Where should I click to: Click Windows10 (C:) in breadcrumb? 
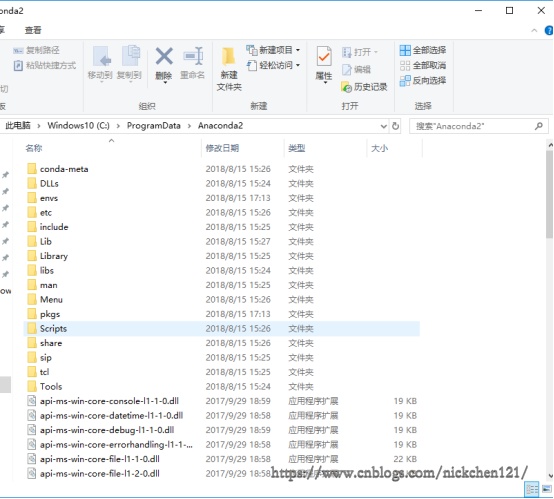[78, 125]
